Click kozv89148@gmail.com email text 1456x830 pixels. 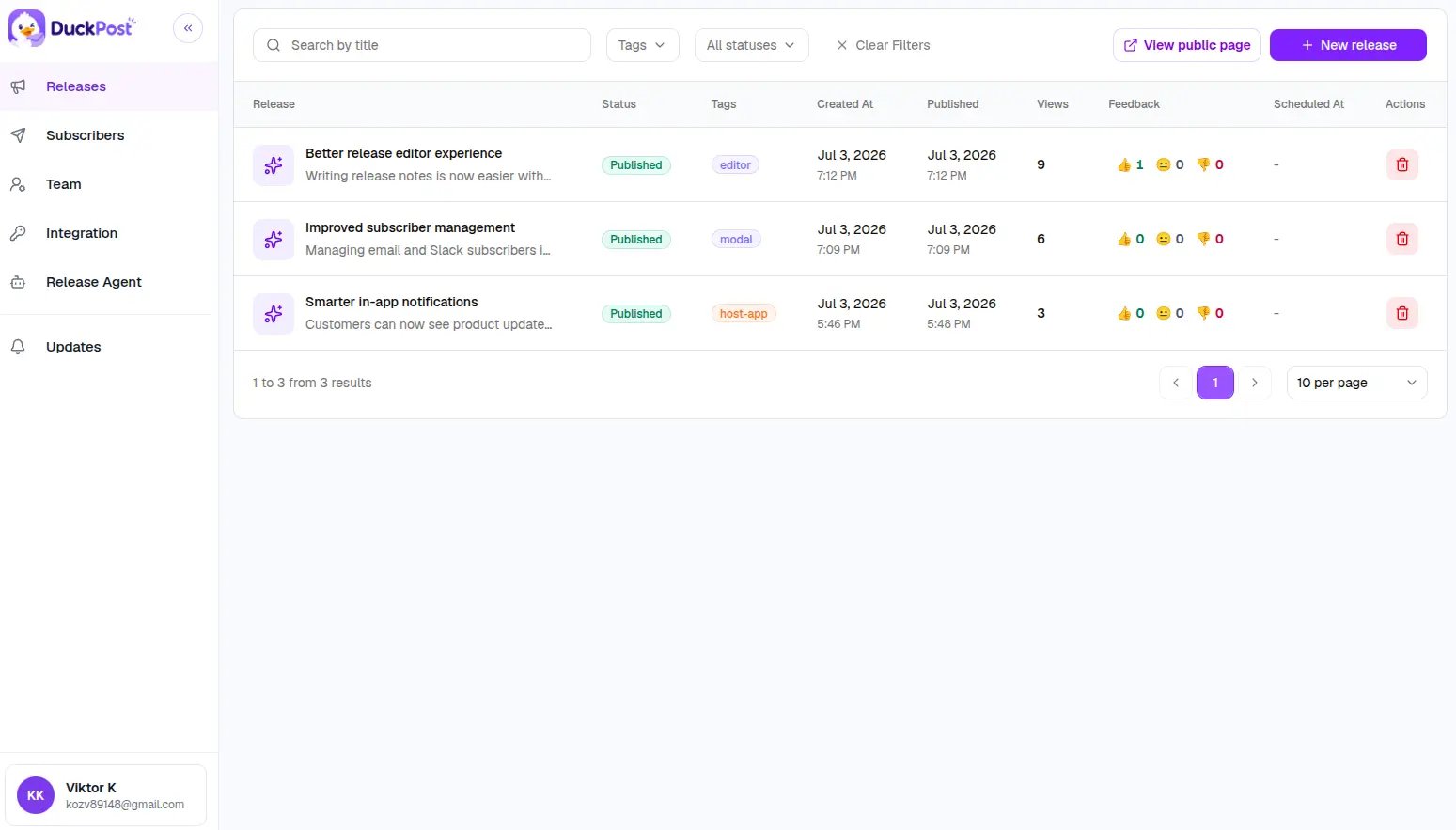tap(125, 805)
